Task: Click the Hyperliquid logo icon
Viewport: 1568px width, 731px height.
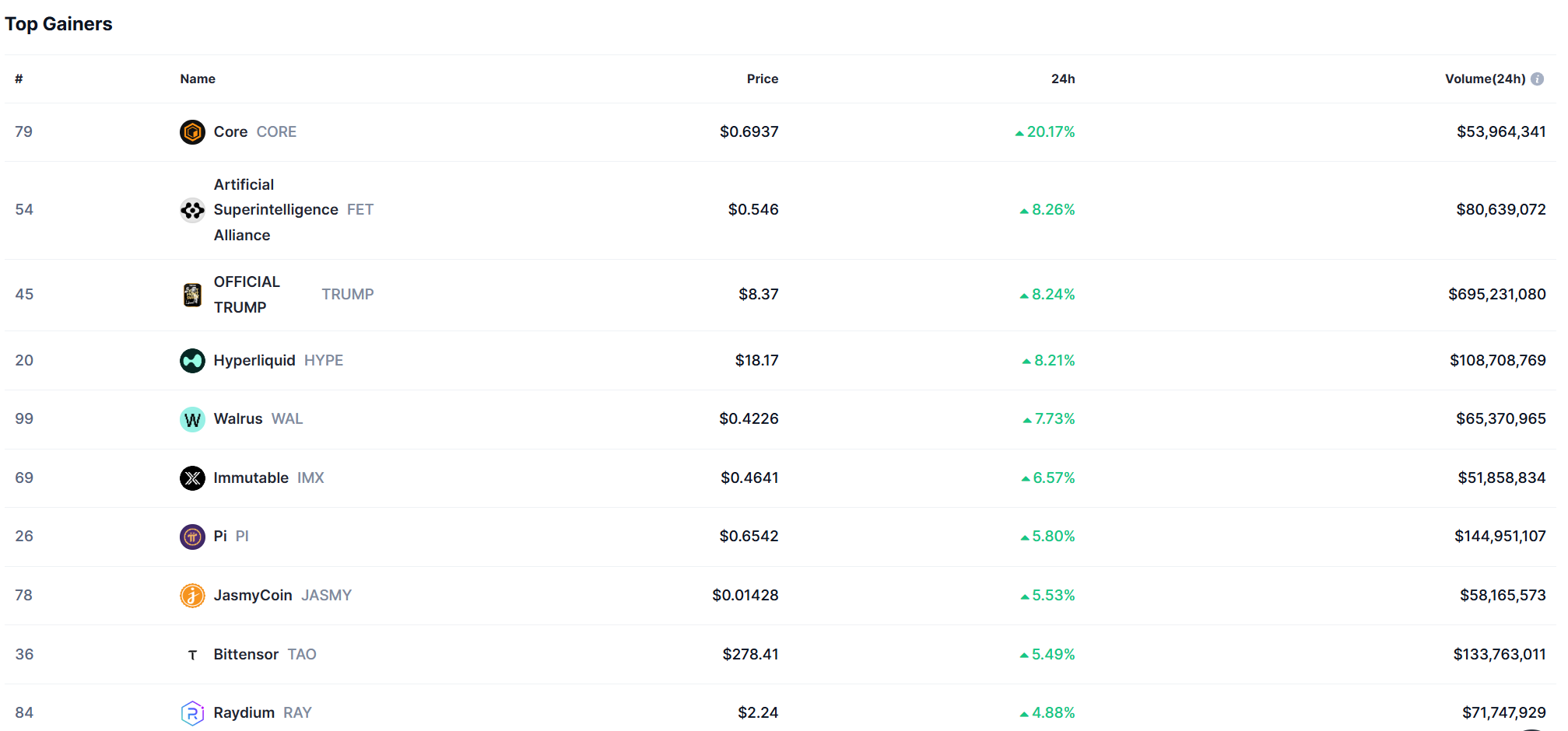Action: 192,361
